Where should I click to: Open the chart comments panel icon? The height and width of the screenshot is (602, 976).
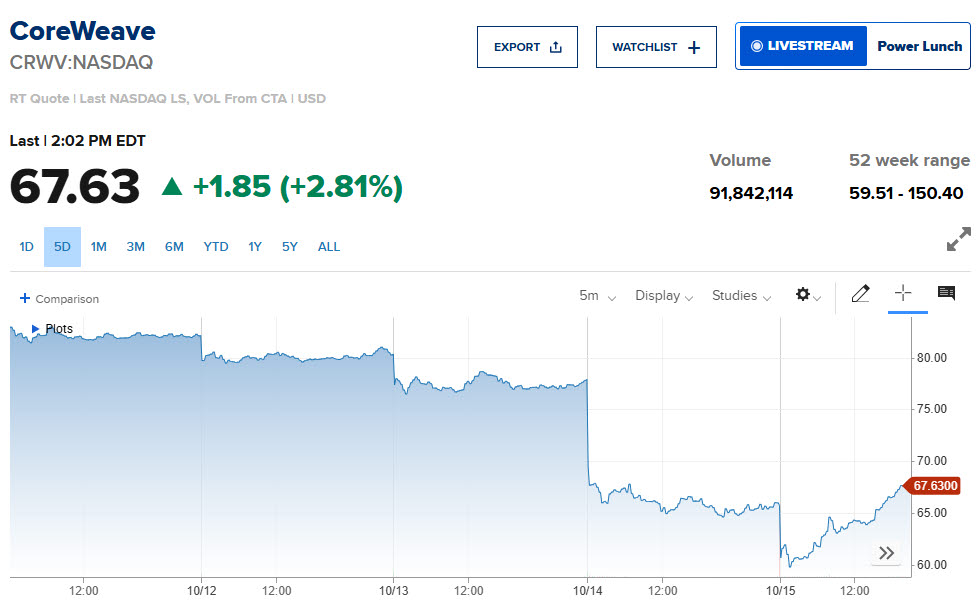(946, 293)
